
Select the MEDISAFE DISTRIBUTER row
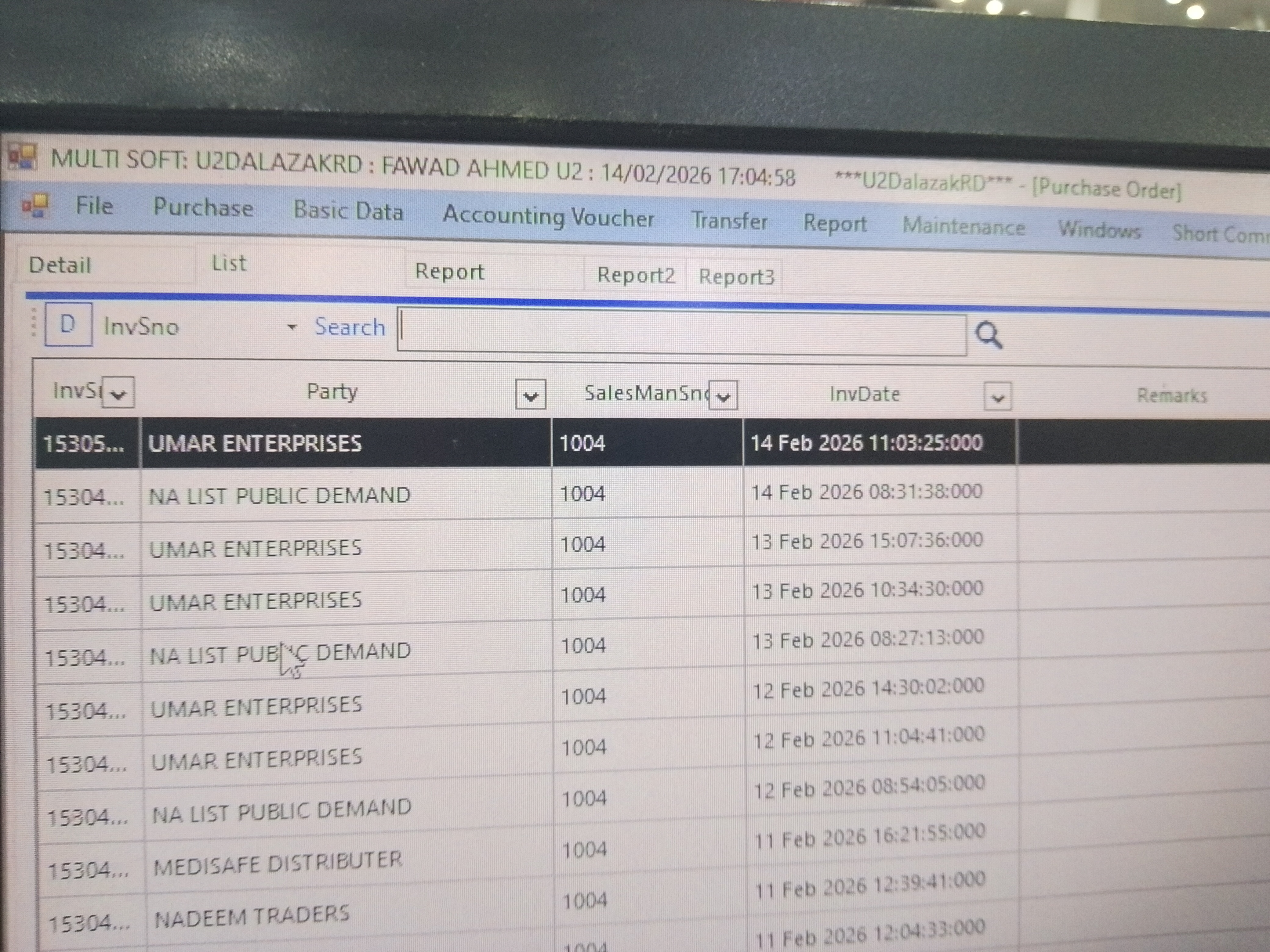278,863
